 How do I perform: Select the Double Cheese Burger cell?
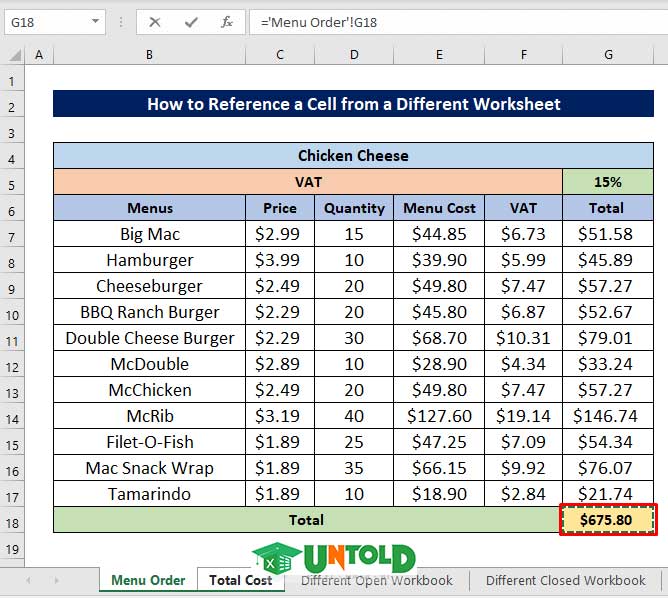point(150,338)
